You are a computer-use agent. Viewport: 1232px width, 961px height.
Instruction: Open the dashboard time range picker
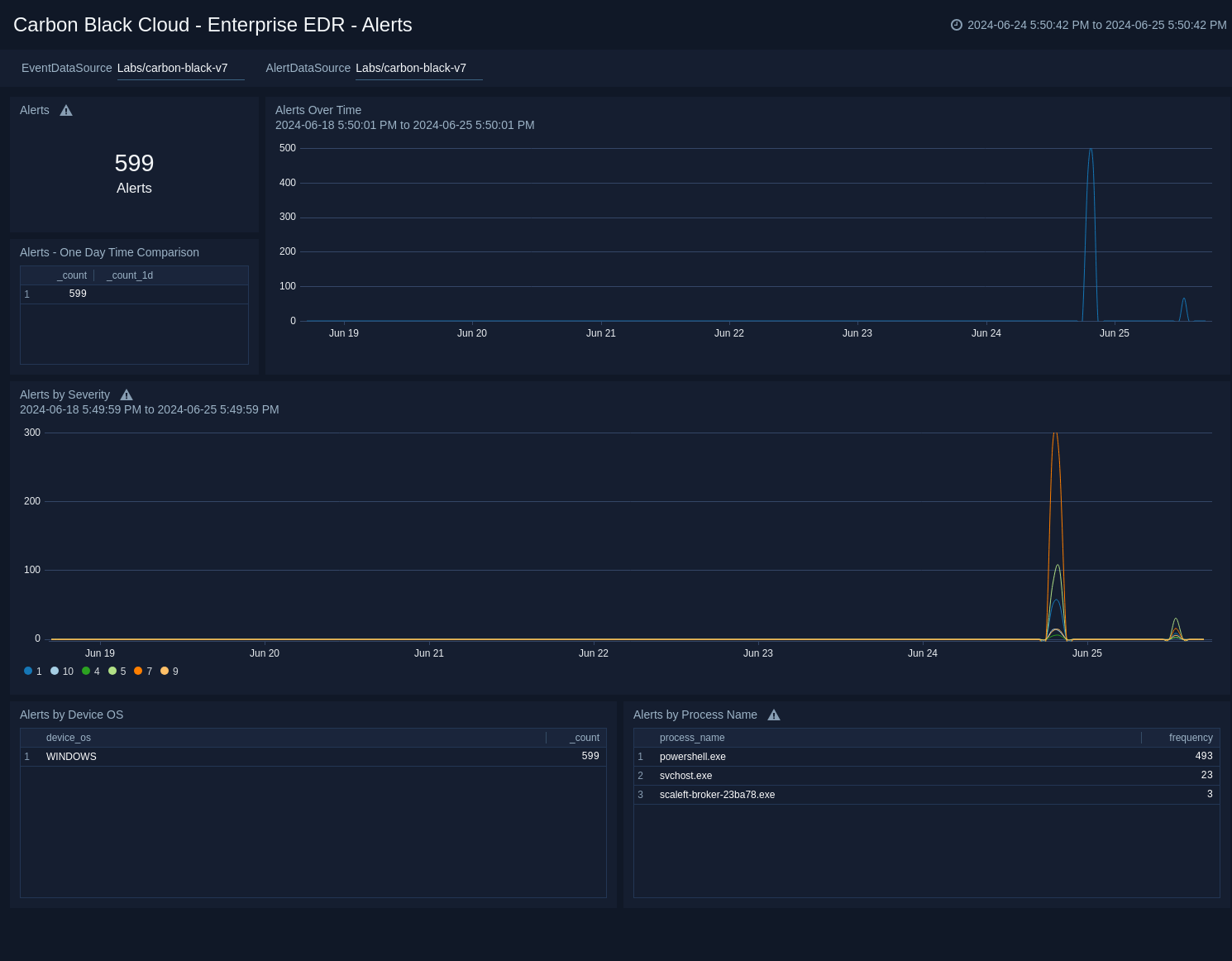coord(1091,25)
